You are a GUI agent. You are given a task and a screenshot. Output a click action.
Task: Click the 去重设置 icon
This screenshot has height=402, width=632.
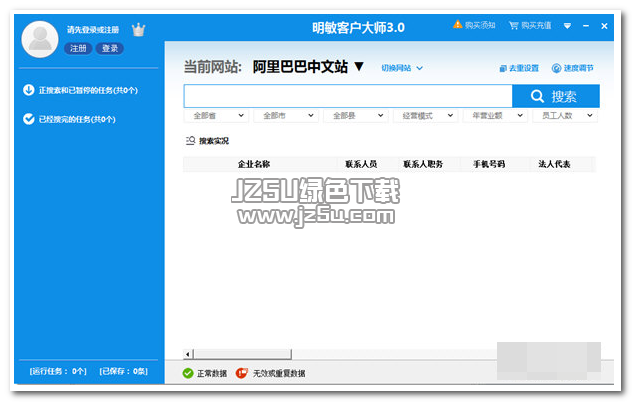pos(503,69)
